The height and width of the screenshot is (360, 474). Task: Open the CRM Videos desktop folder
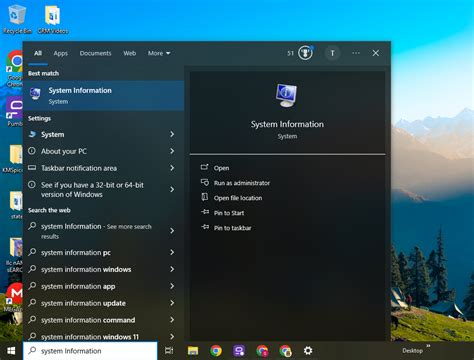tap(53, 19)
